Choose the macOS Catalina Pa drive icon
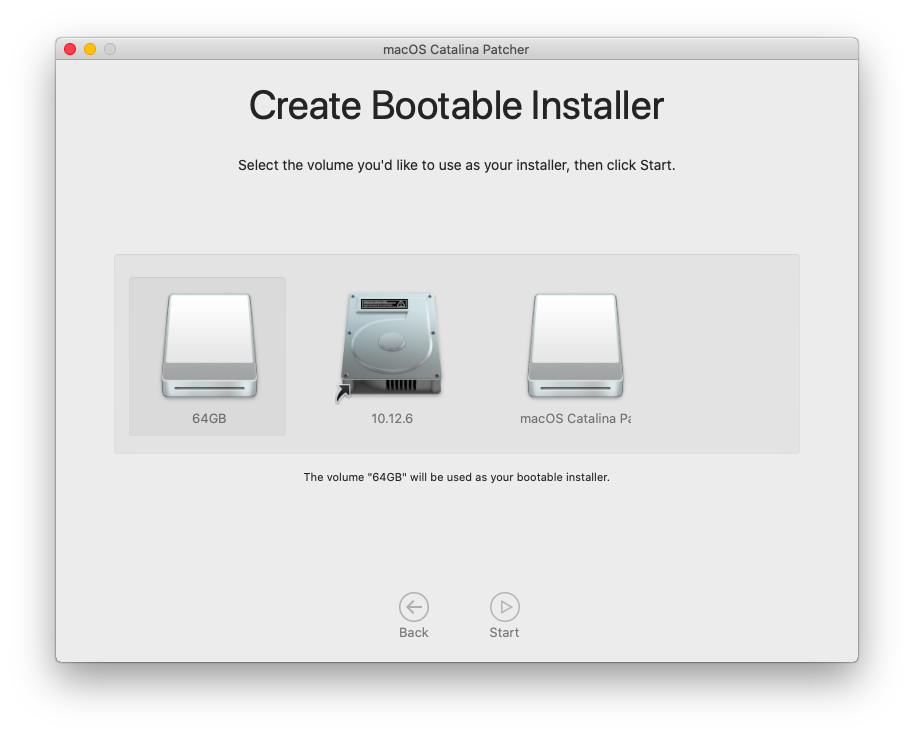 click(575, 346)
